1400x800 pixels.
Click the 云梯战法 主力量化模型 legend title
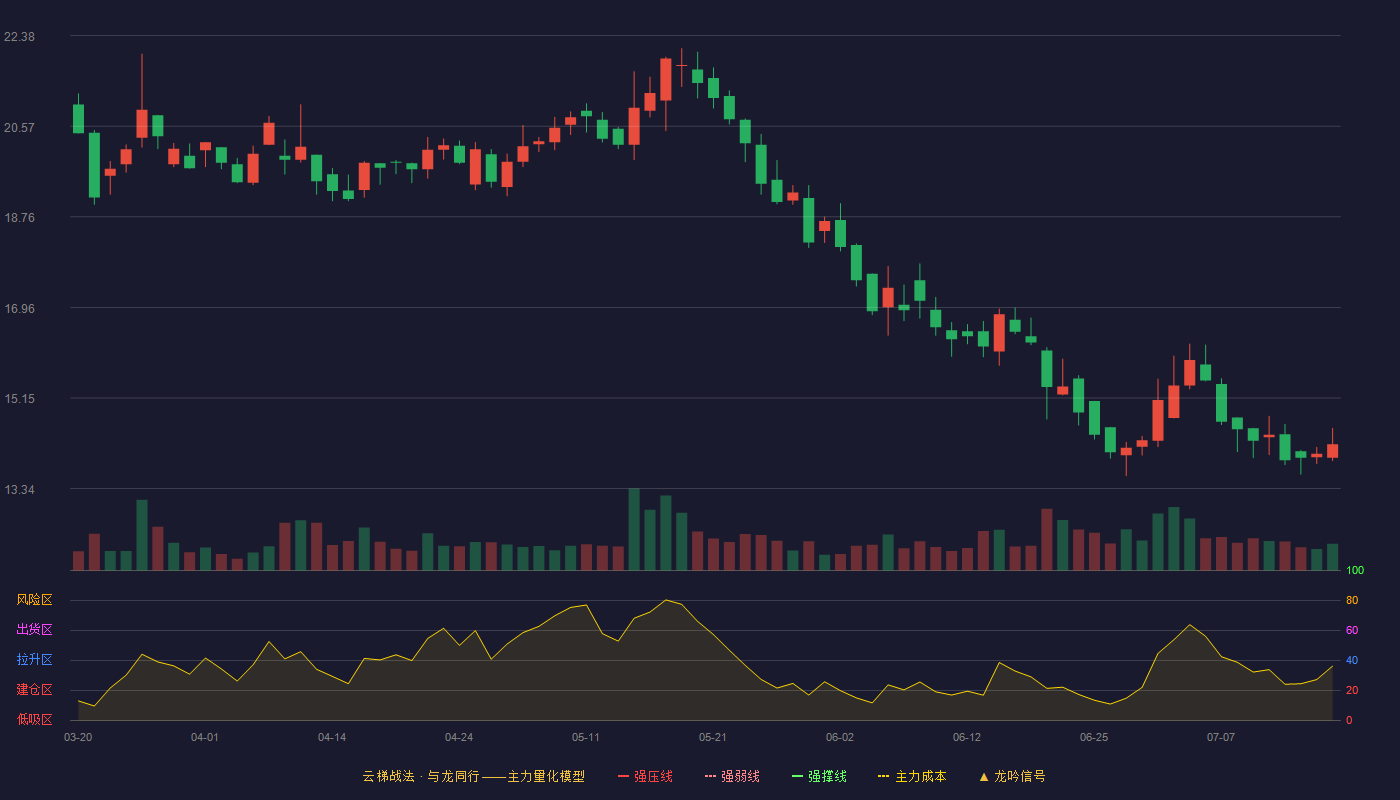474,776
